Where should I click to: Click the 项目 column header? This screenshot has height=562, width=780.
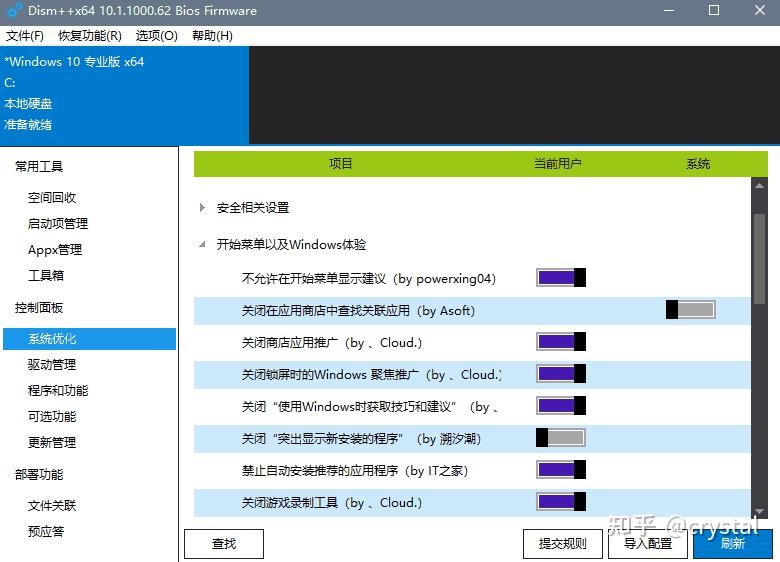pos(341,164)
